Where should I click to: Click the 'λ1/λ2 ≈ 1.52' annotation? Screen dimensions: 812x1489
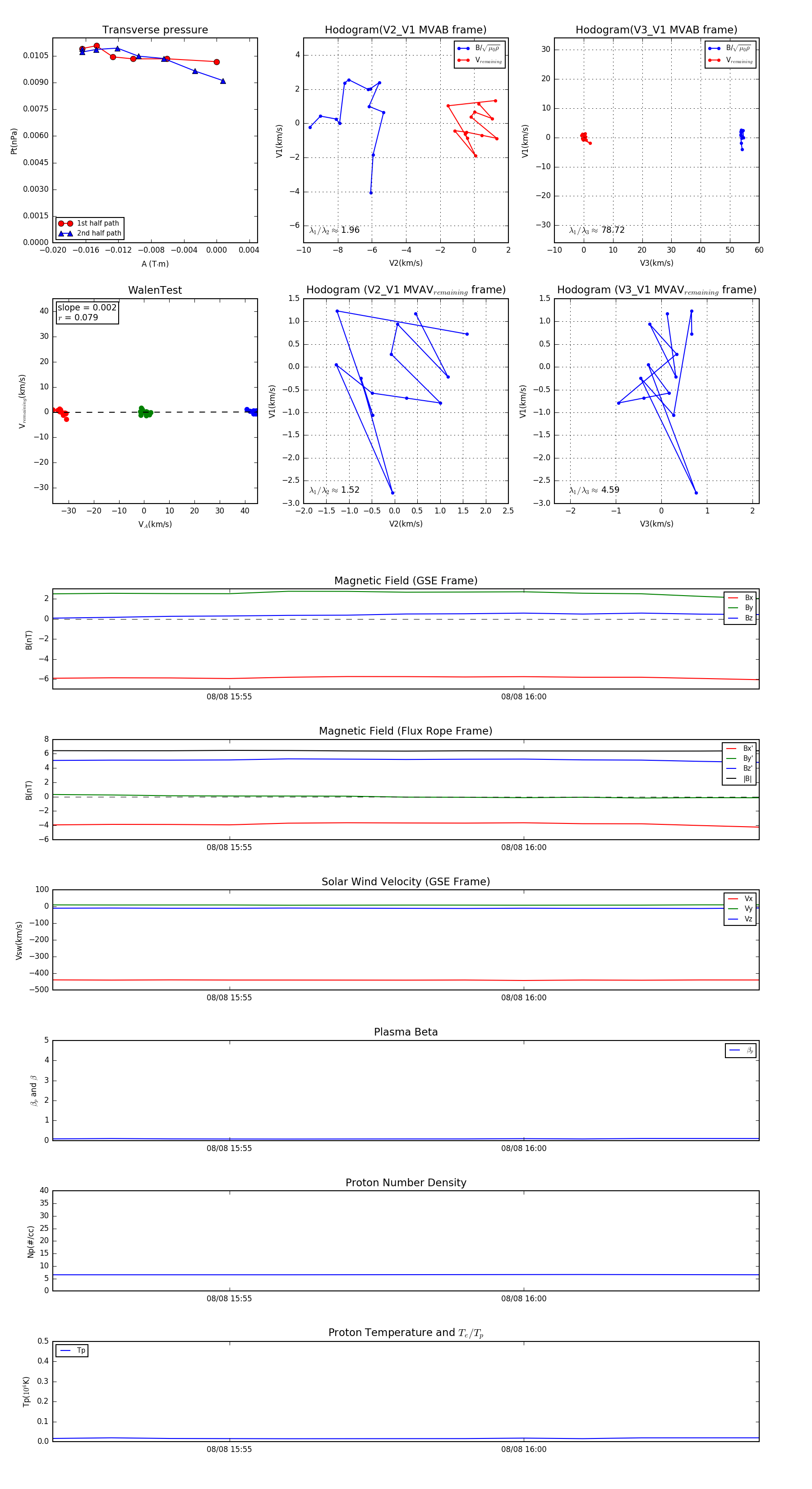click(334, 490)
